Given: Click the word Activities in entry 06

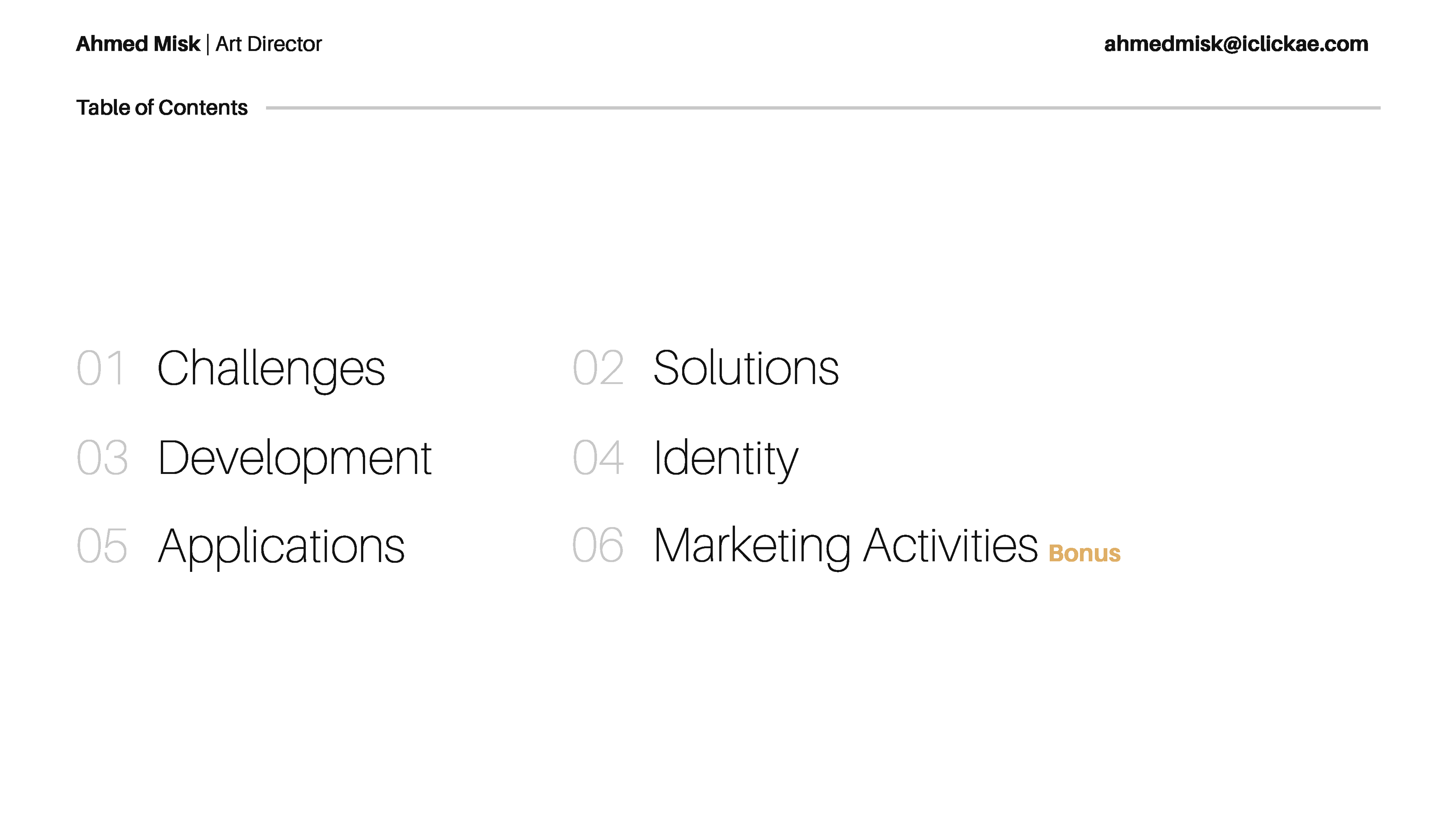Looking at the screenshot, I should click(x=951, y=546).
